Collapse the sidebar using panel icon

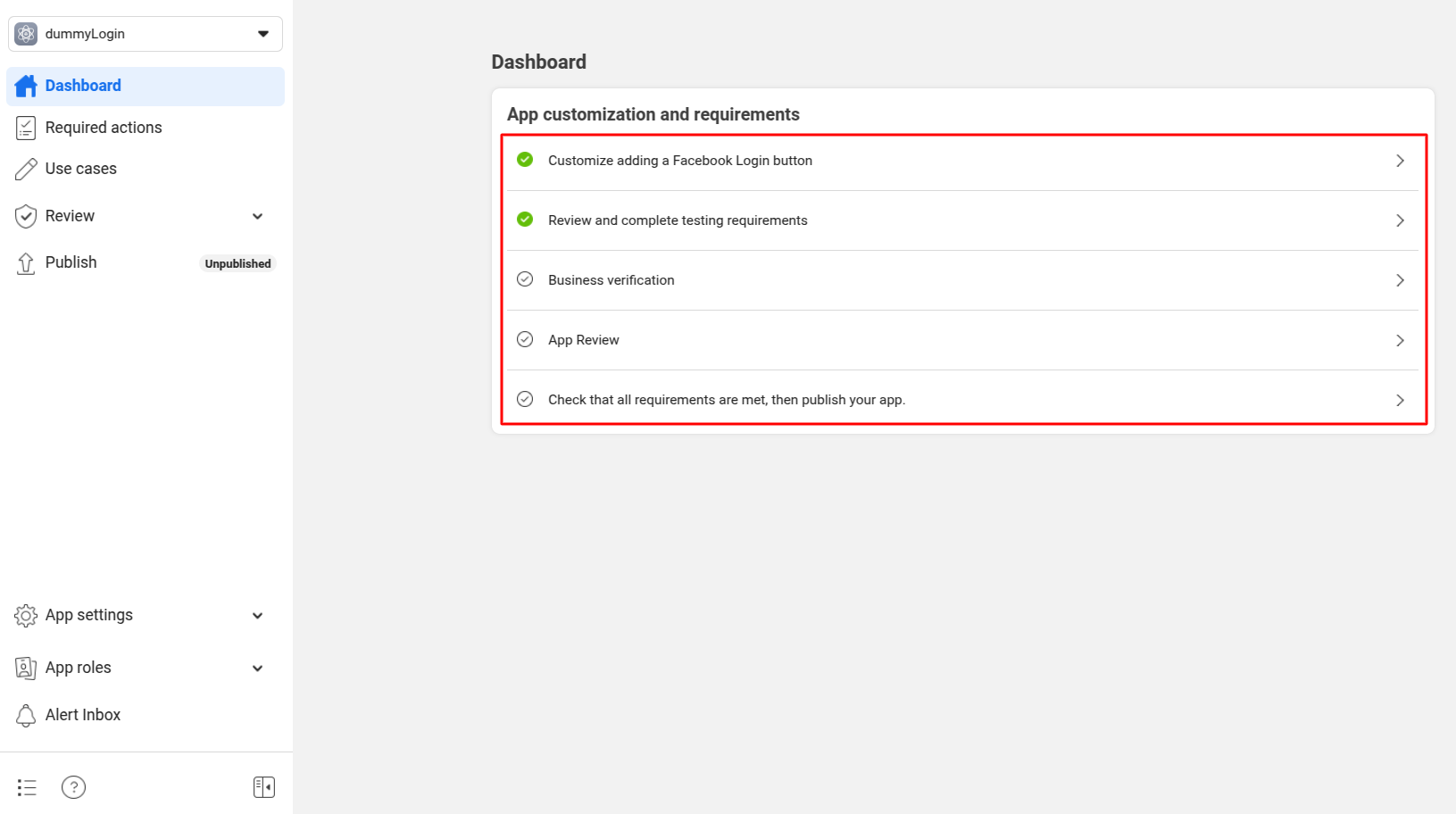(264, 787)
